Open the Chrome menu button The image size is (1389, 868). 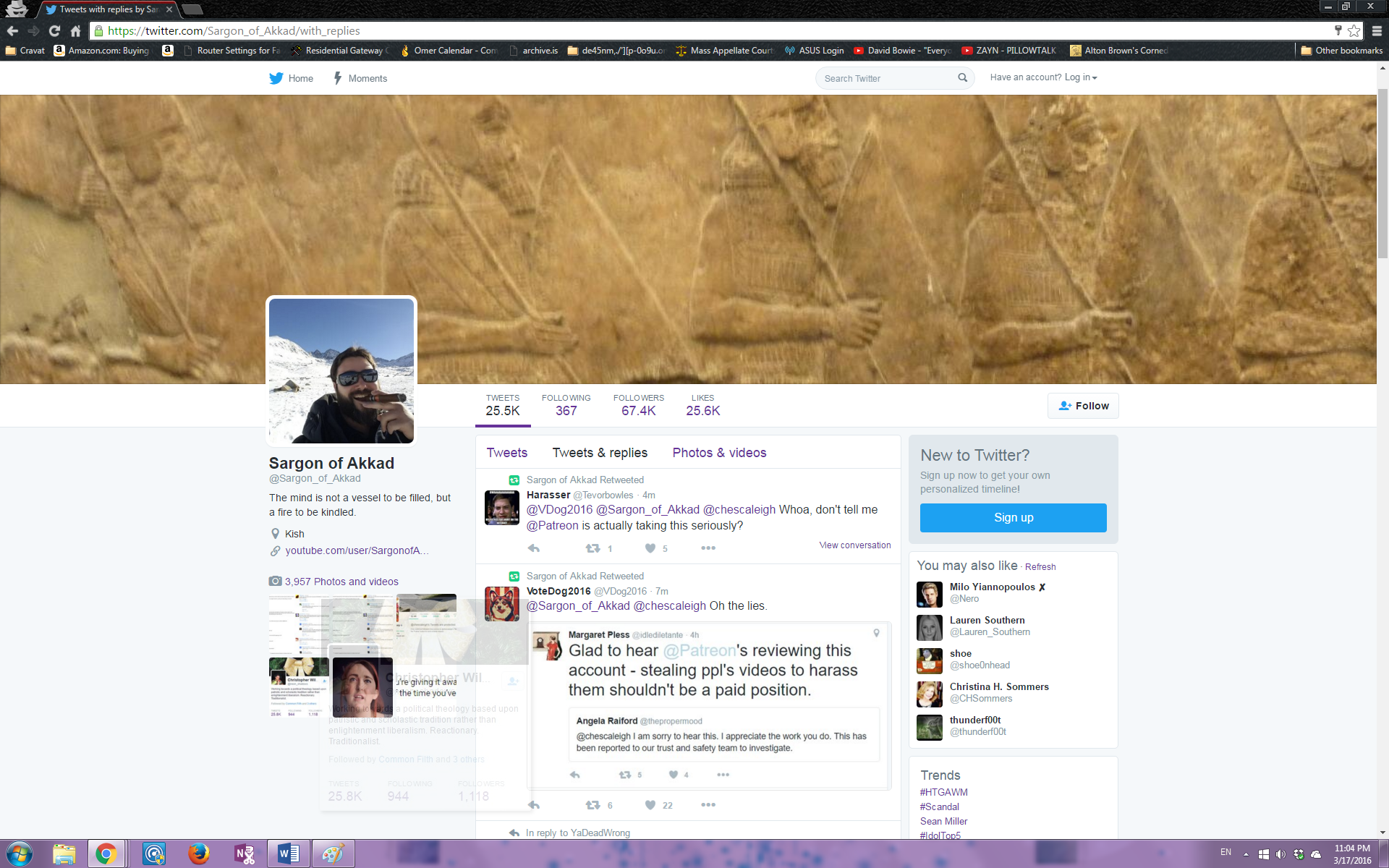1376,30
